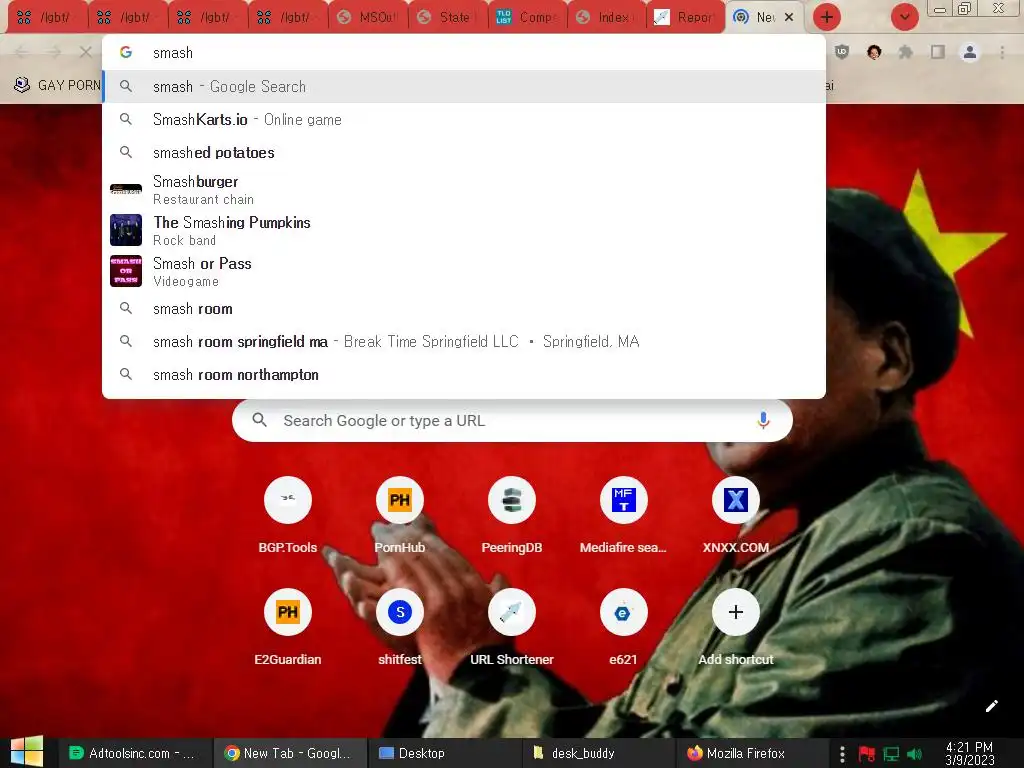This screenshot has width=1024, height=768.
Task: Open Adtoolsinc.com taskbar window
Action: pyautogui.click(x=136, y=753)
